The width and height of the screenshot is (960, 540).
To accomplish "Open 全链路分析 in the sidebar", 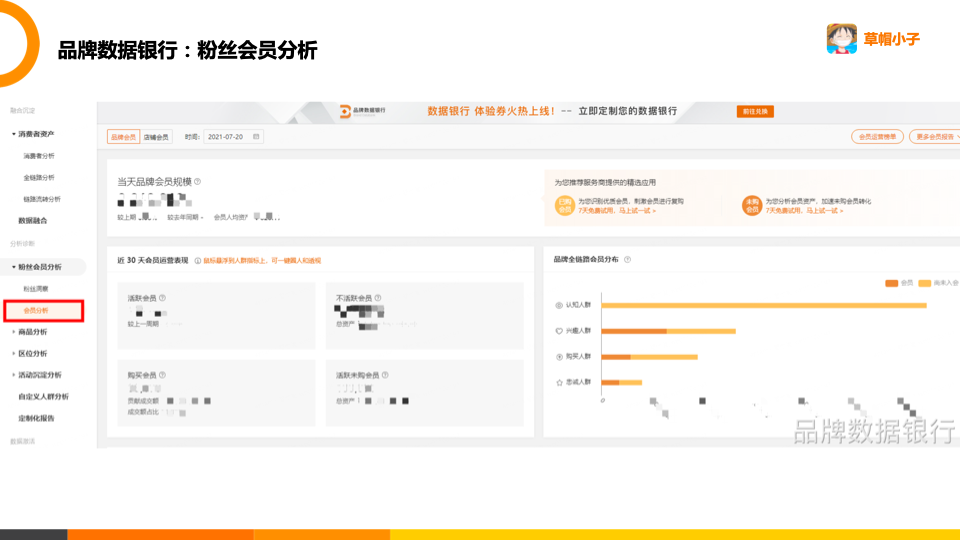I will pyautogui.click(x=39, y=178).
